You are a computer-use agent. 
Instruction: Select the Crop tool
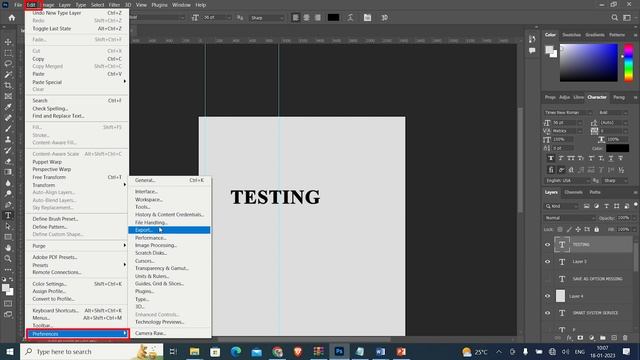tap(8, 85)
